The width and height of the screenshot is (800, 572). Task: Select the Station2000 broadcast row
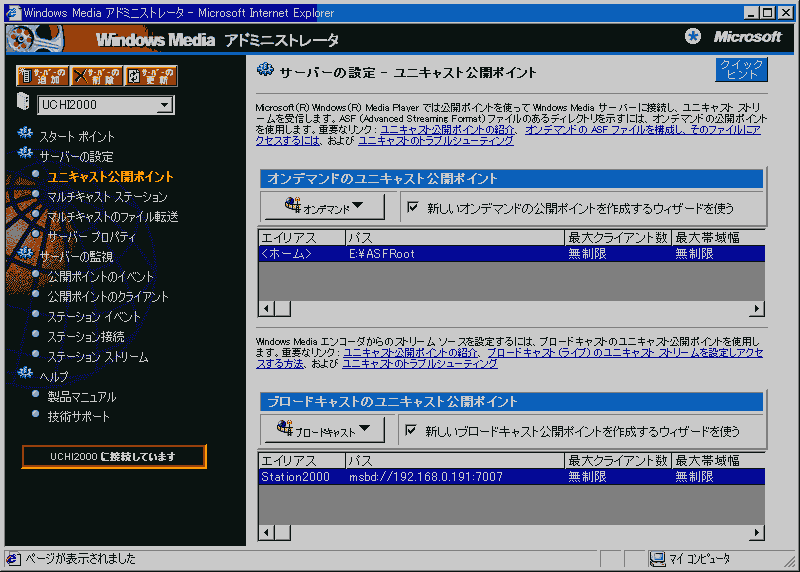click(511, 477)
